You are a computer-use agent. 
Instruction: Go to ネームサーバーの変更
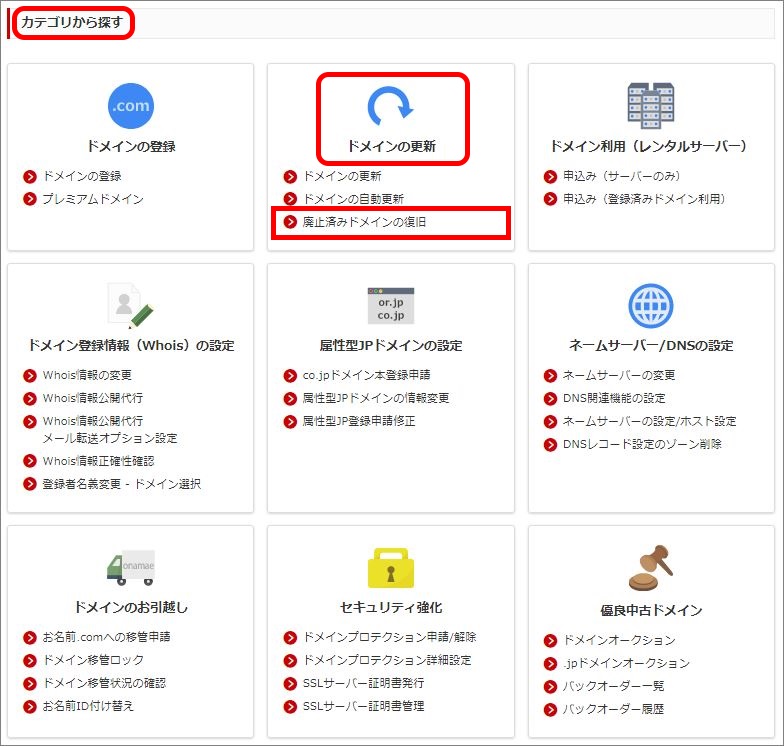[619, 375]
